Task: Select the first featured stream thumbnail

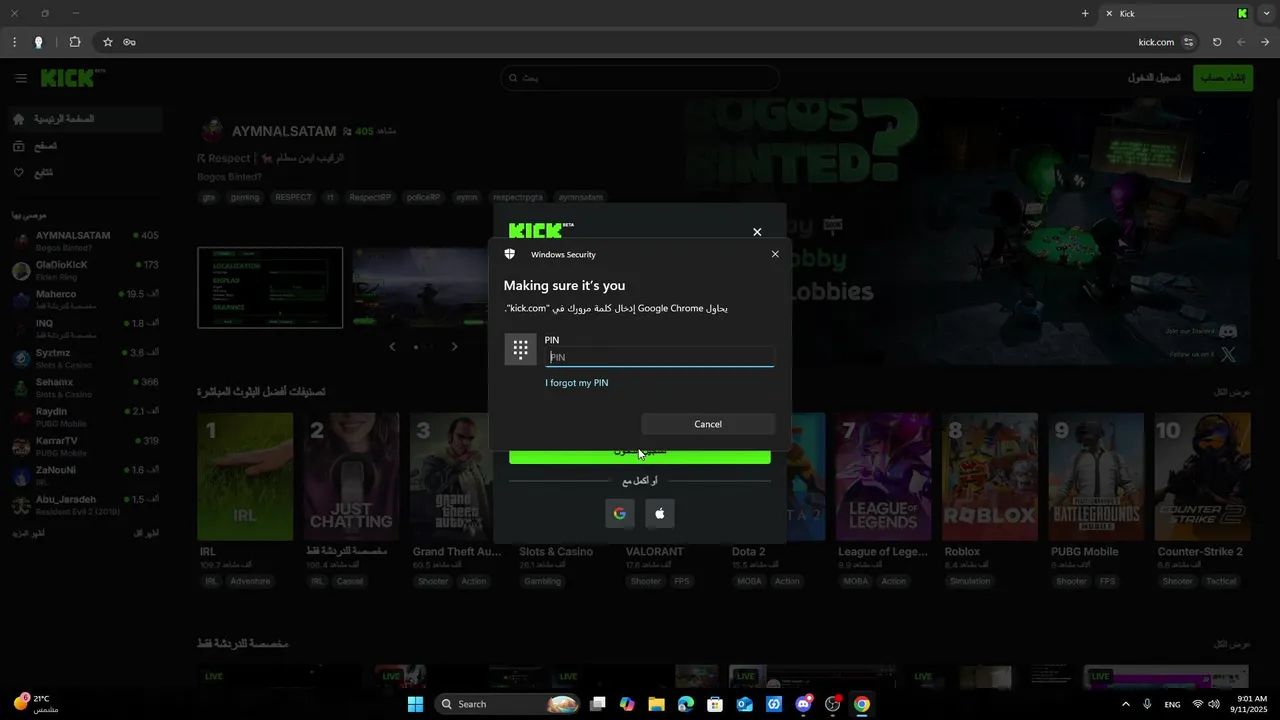Action: click(x=270, y=288)
